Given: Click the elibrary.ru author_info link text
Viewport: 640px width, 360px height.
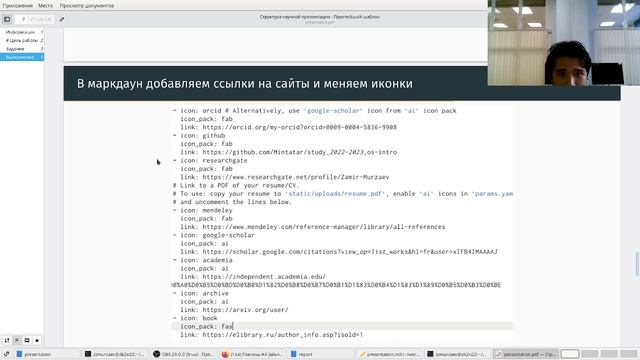Looking at the screenshot, I should point(282,335).
